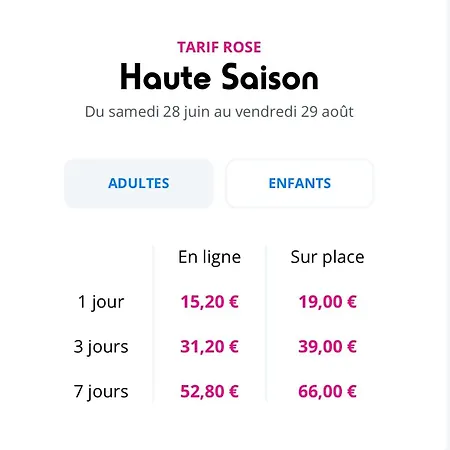The image size is (450, 450).
Task: Click the 1 jour row label
Action: (x=101, y=302)
